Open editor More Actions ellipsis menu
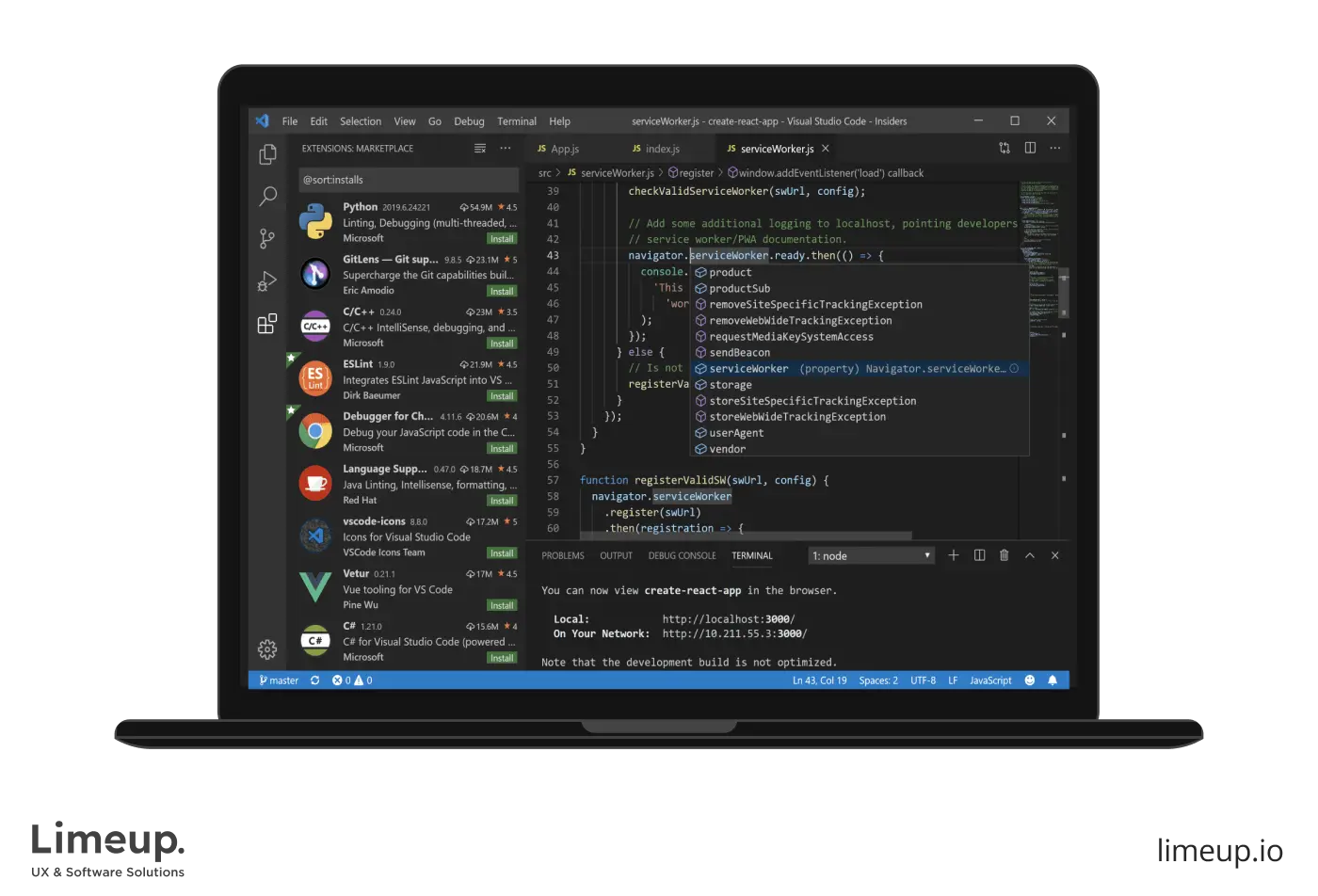The image size is (1318, 896). tap(1054, 149)
